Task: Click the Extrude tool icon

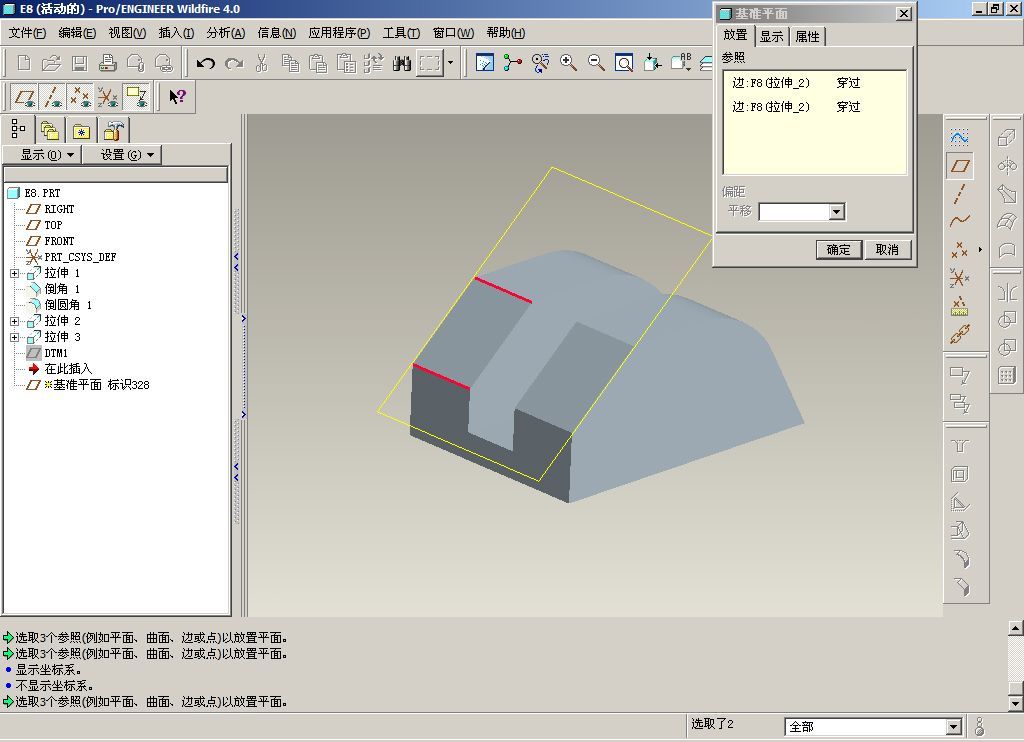Action: click(x=1006, y=138)
